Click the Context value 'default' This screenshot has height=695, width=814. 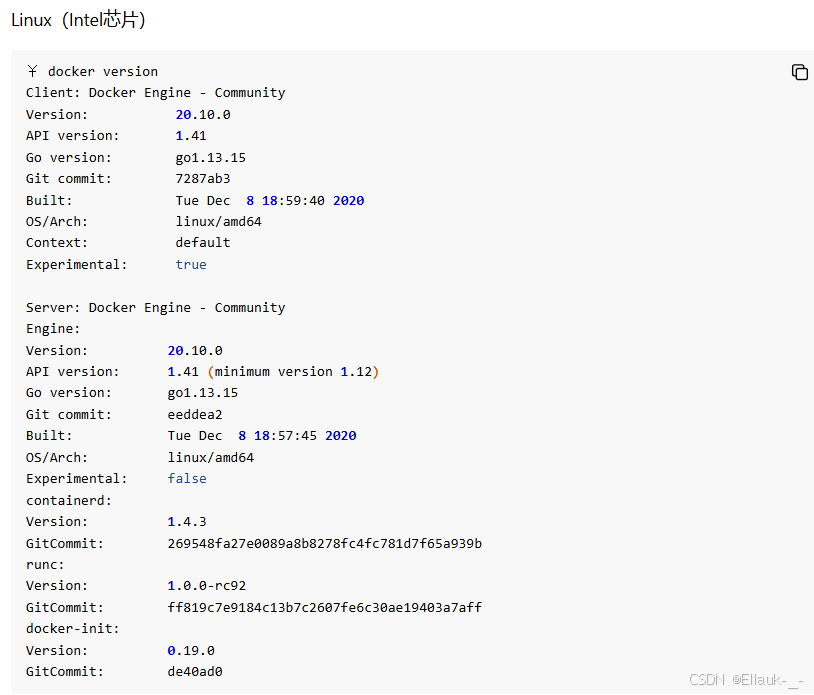coord(202,243)
